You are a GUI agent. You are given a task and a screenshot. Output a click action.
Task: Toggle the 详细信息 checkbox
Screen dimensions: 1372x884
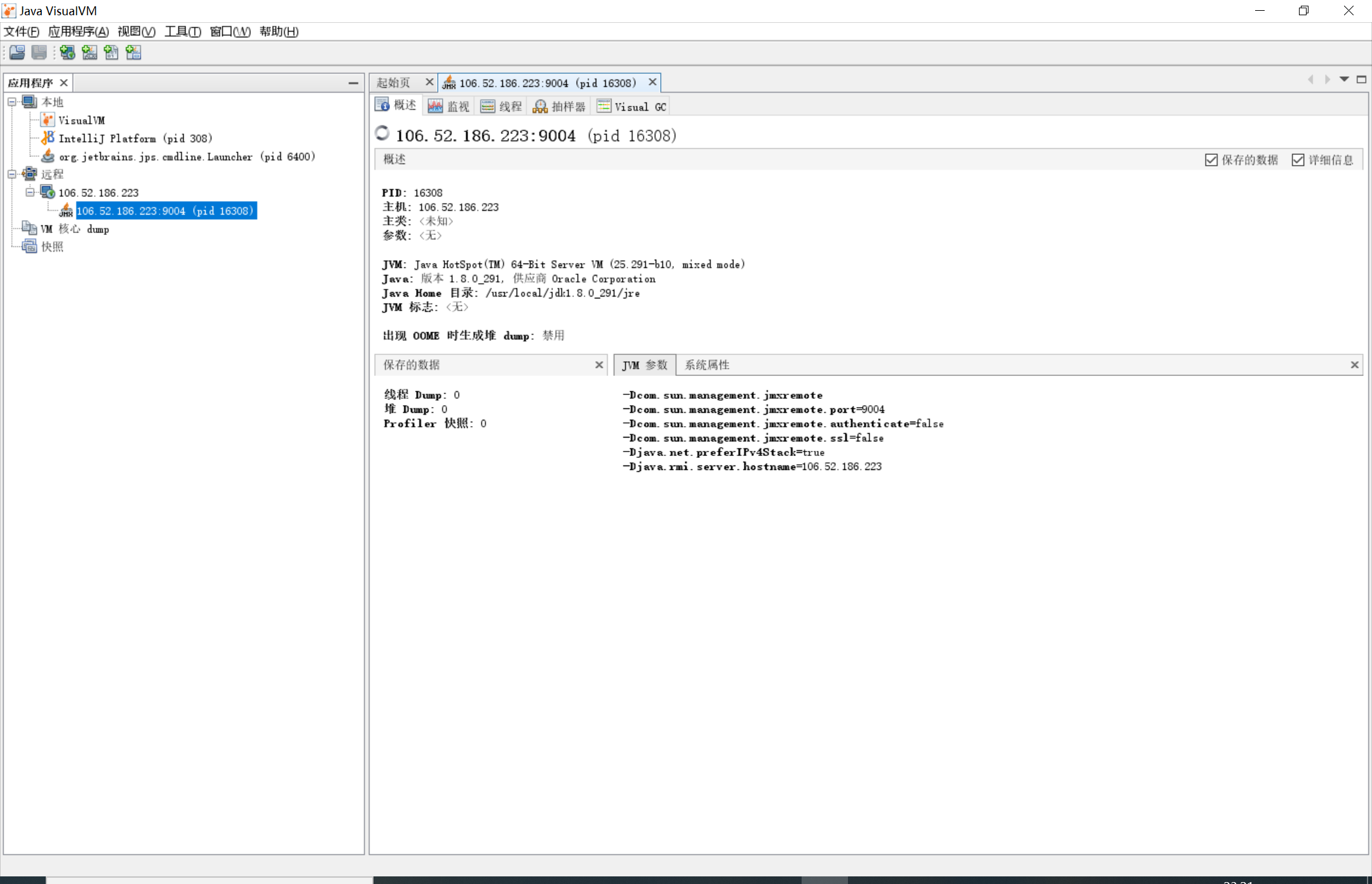pos(1298,160)
